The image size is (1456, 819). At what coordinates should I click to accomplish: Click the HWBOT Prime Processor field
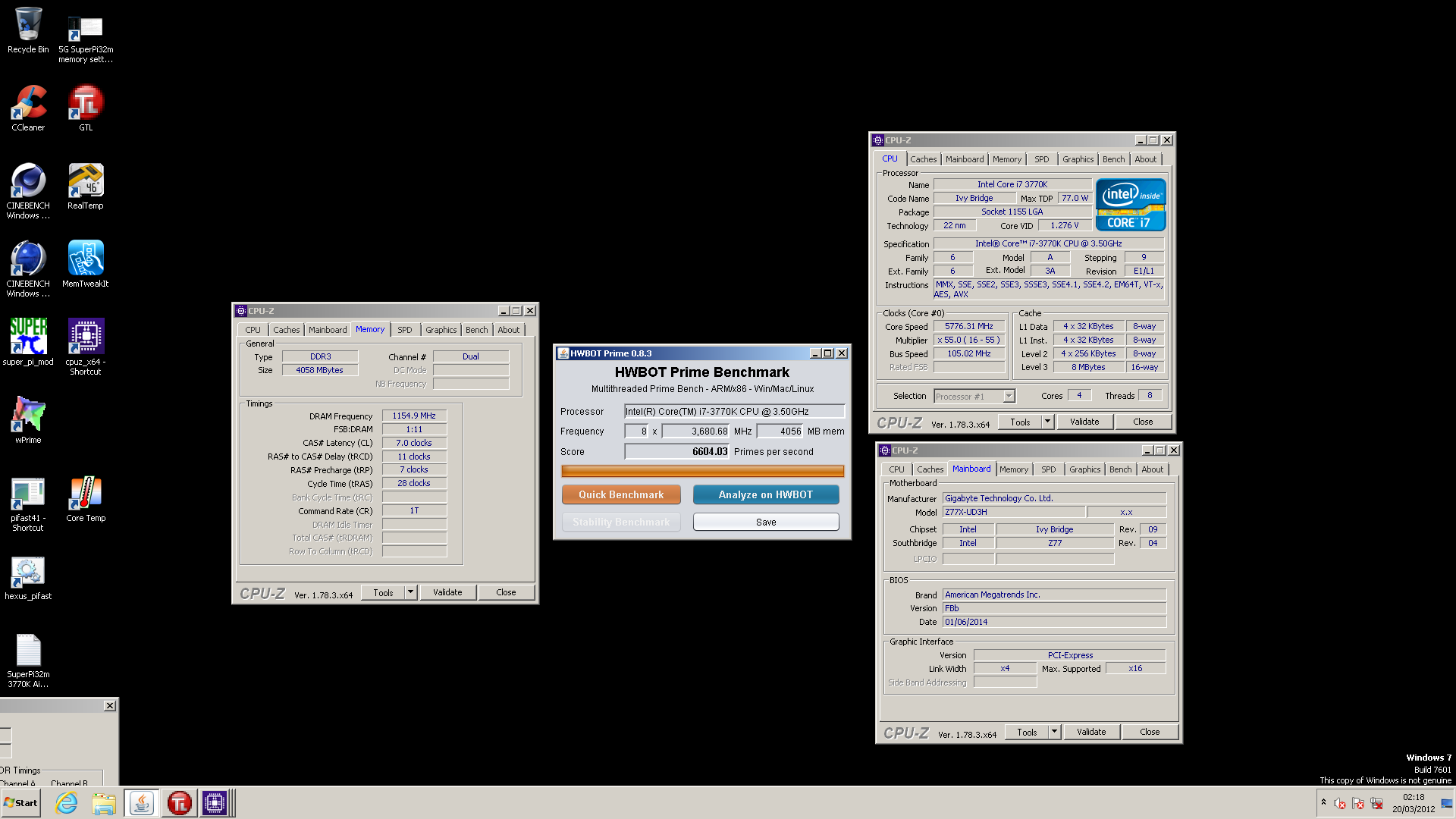tap(734, 411)
